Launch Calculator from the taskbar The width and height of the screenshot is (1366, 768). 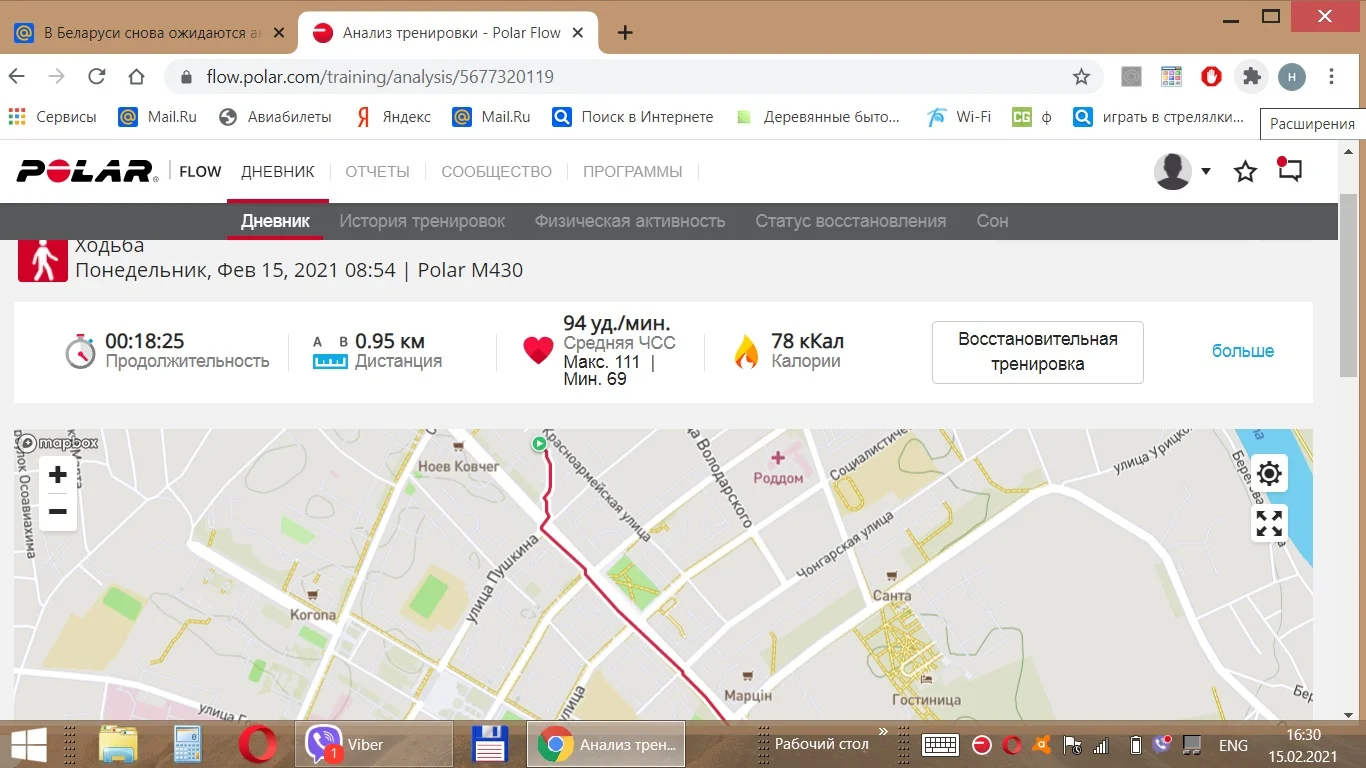188,745
